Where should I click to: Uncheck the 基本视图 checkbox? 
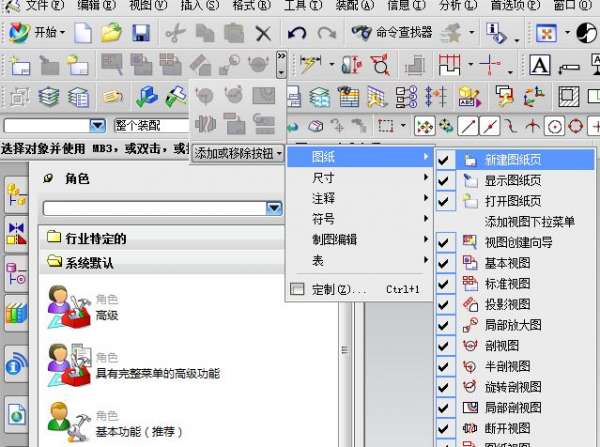pyautogui.click(x=445, y=263)
